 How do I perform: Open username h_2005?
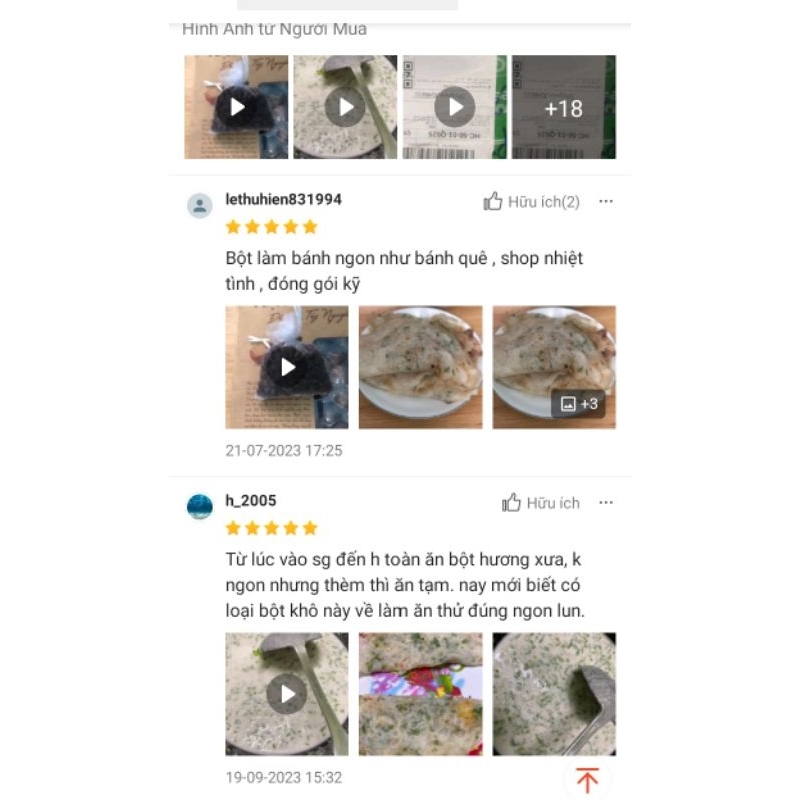[251, 501]
